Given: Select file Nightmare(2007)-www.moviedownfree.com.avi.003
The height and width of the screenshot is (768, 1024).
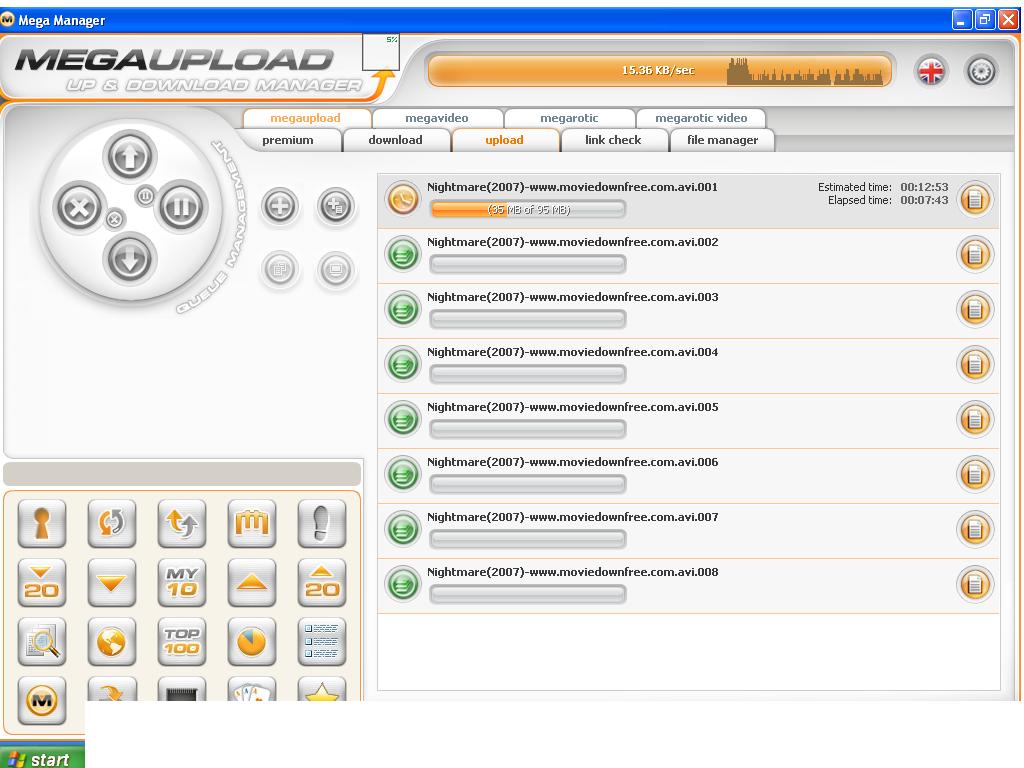Looking at the screenshot, I should click(x=573, y=297).
